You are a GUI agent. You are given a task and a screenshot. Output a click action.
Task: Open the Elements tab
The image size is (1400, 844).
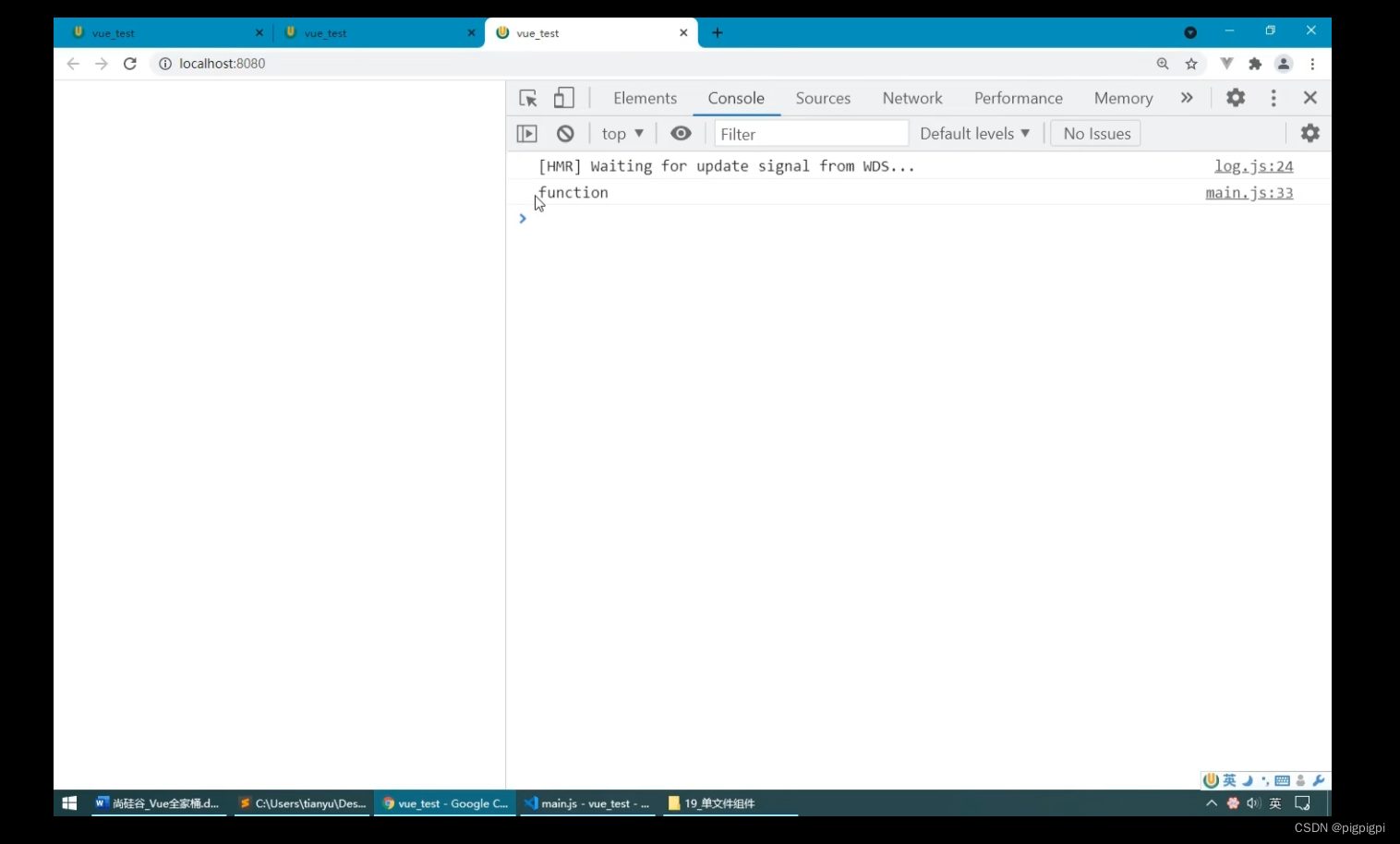click(x=645, y=98)
